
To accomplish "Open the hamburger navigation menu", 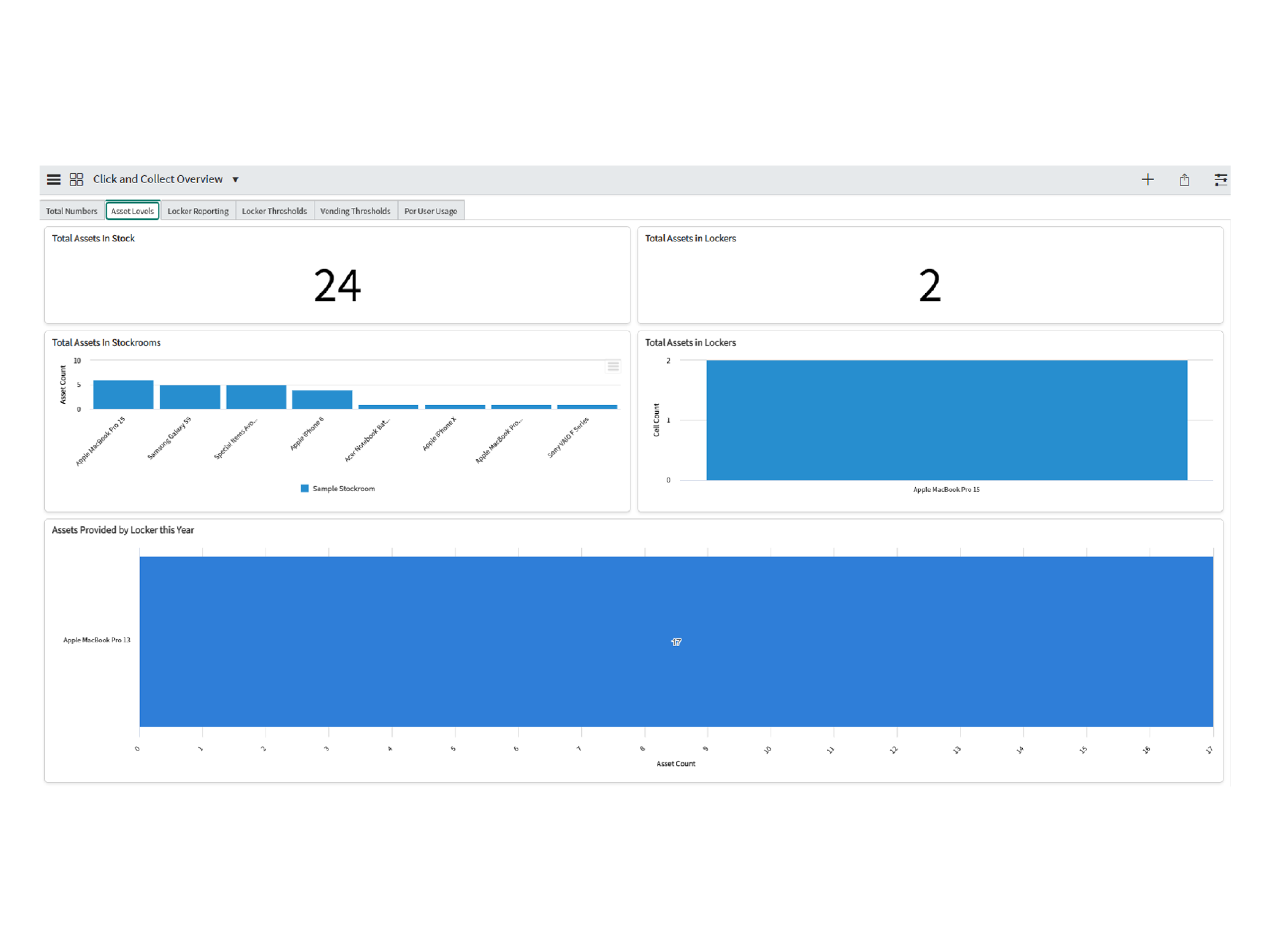I will 53,180.
